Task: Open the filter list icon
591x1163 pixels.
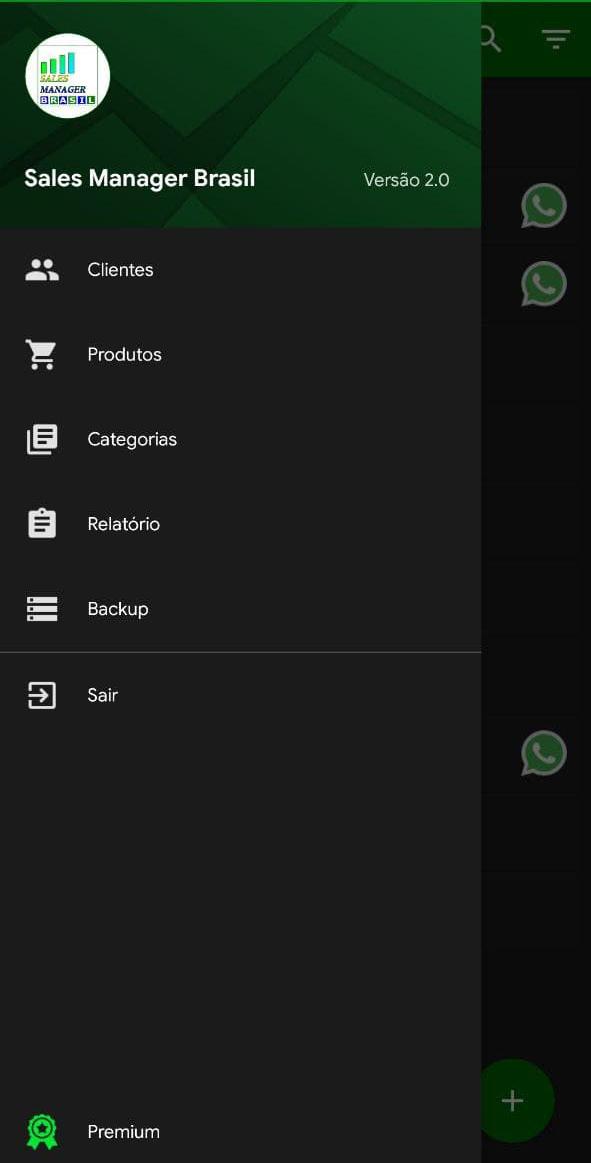Action: coord(556,39)
